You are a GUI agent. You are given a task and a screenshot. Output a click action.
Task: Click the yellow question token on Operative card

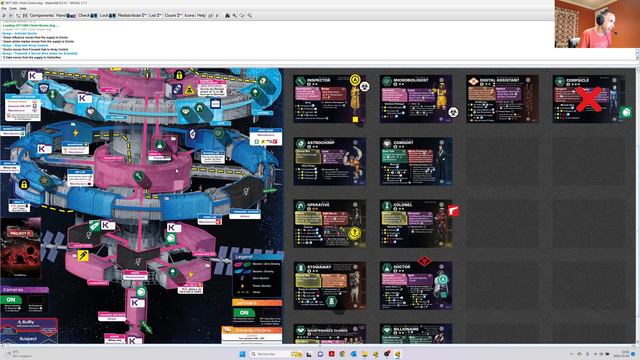point(355,233)
